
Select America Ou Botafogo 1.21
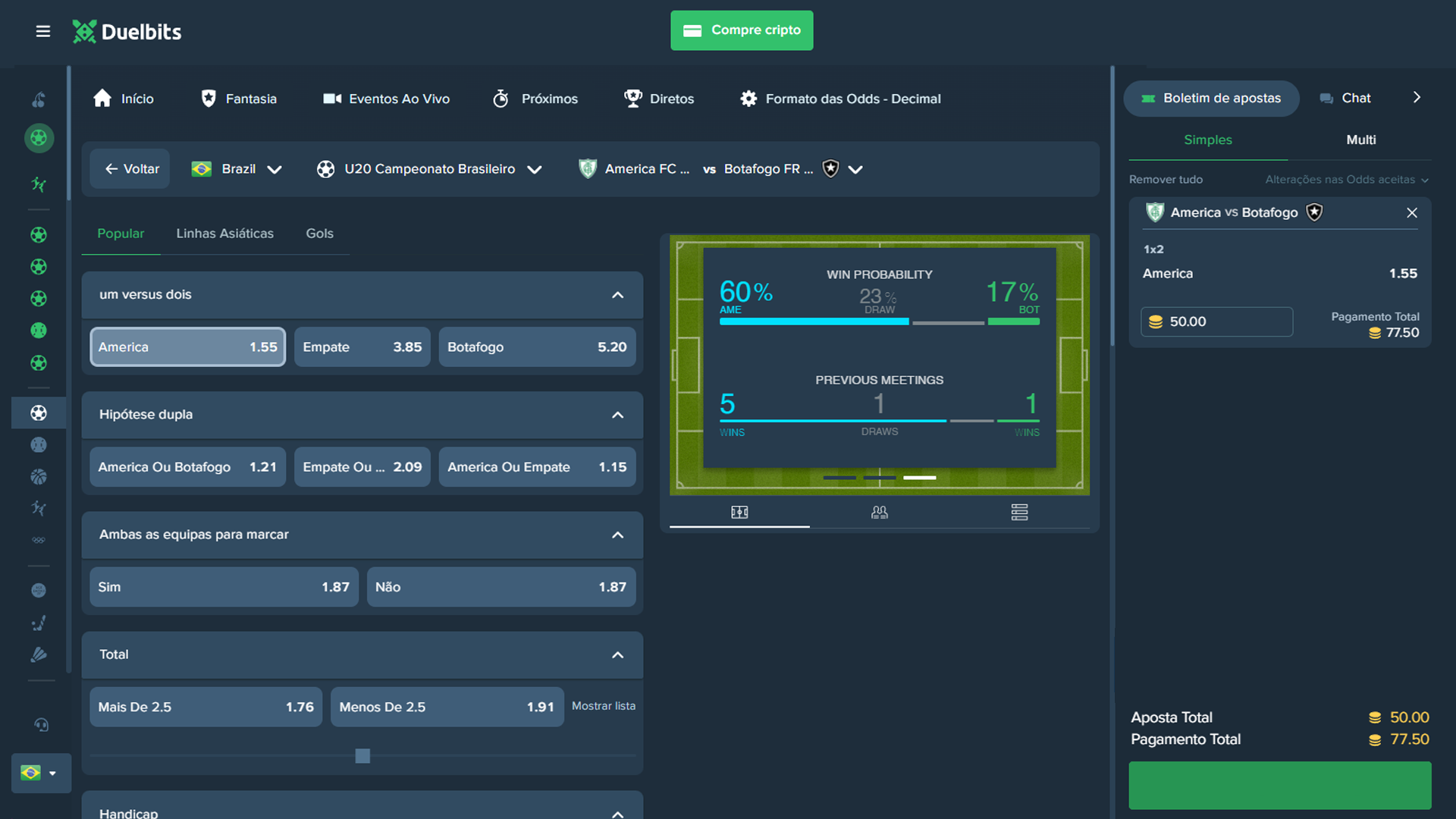[x=188, y=467]
